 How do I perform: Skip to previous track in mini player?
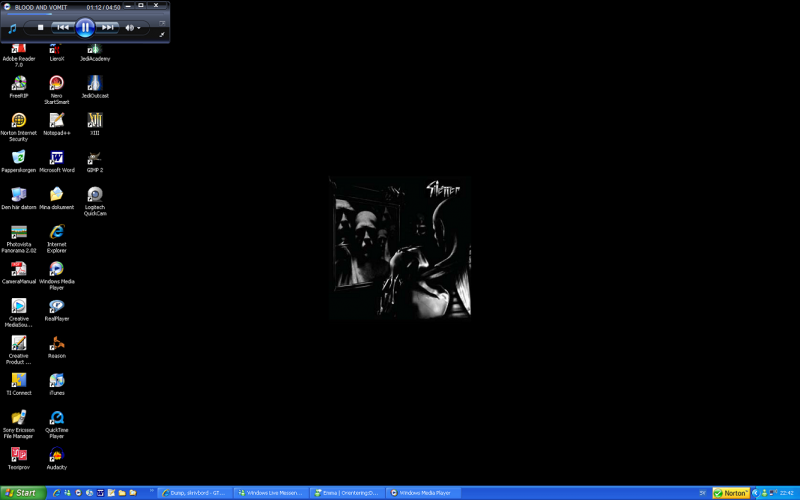click(63, 28)
